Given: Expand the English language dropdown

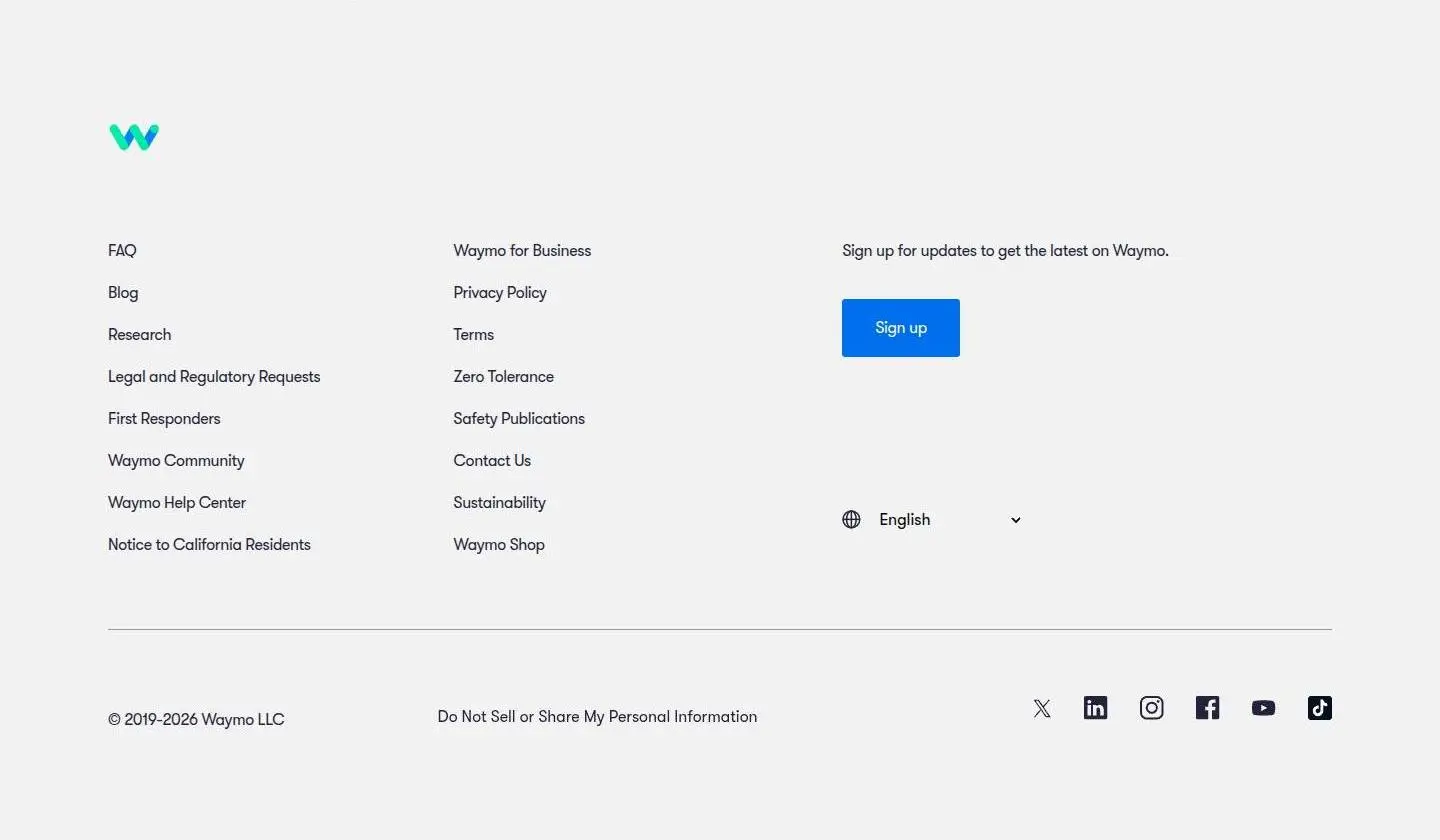Looking at the screenshot, I should click(x=950, y=520).
